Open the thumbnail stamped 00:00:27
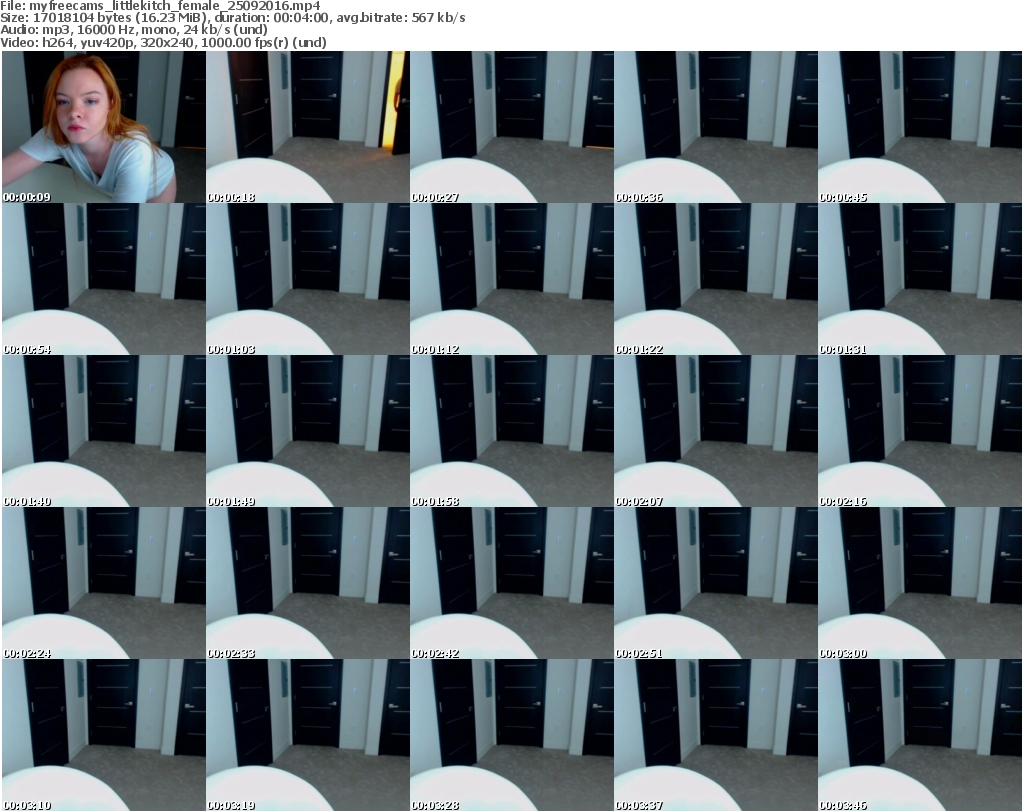1024x811 pixels. [512, 127]
